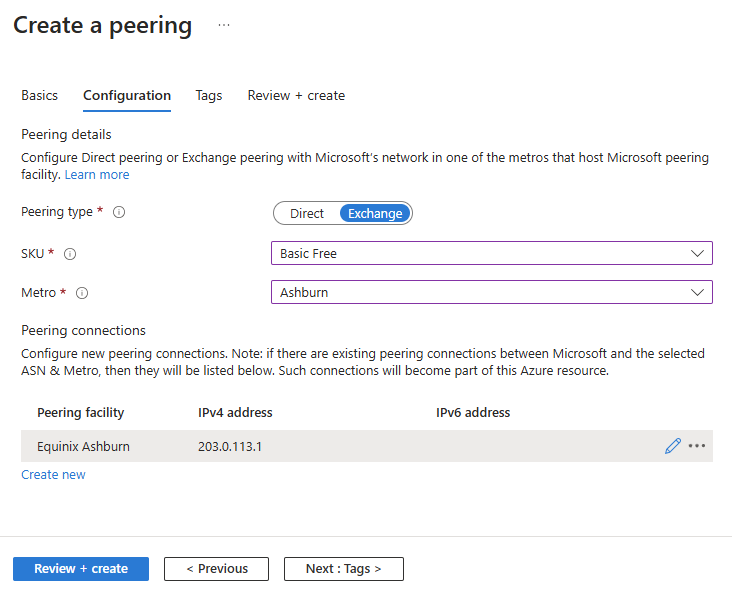Click the Create new link
This screenshot has width=732, height=597.
coord(53,475)
